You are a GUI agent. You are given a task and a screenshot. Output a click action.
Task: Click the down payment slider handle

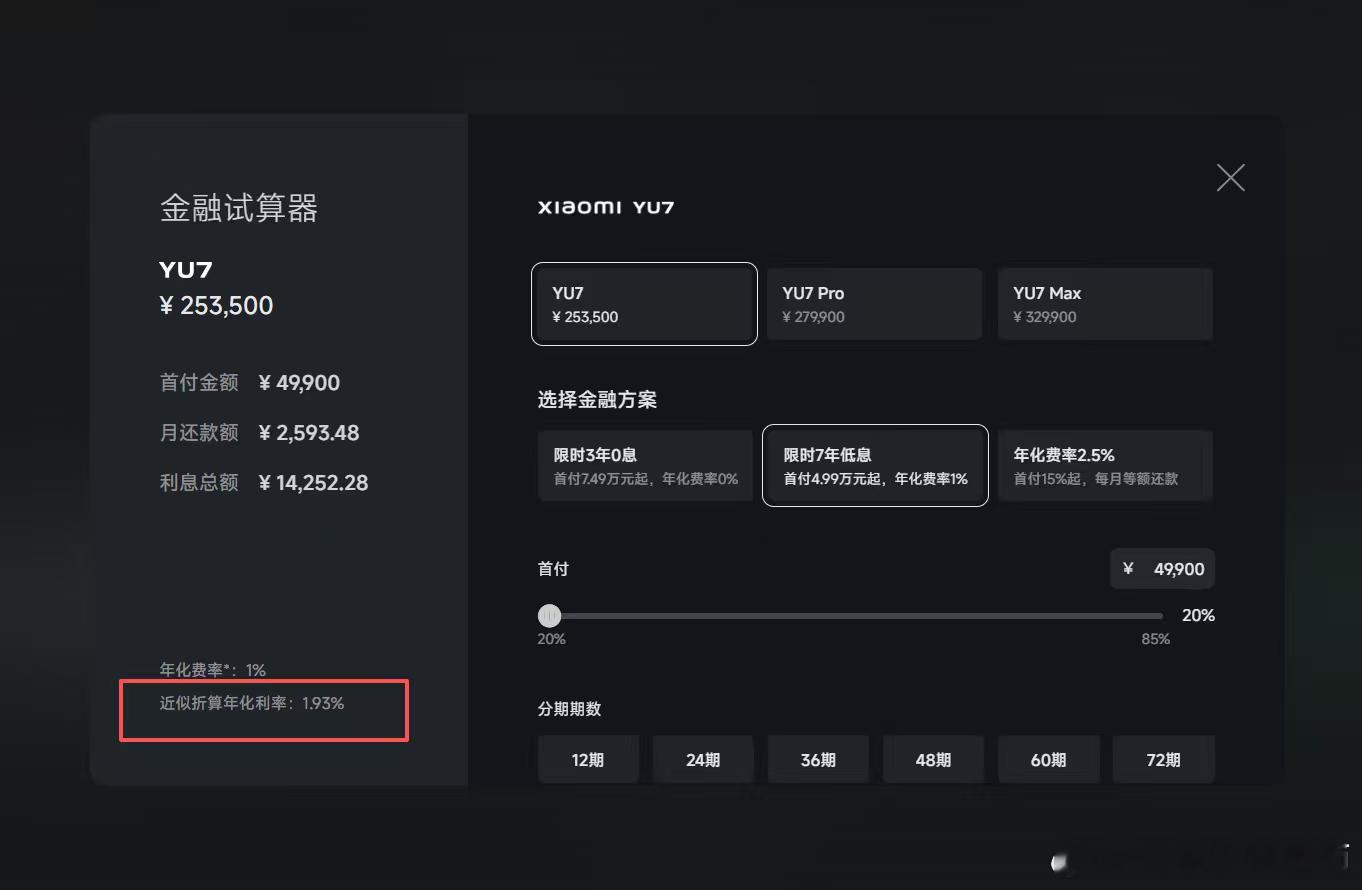tap(549, 616)
